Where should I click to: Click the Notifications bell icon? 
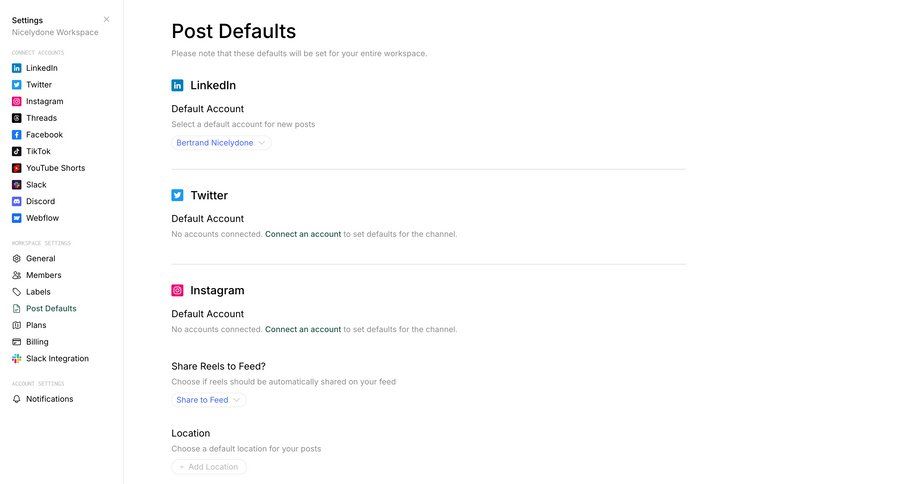click(17, 399)
